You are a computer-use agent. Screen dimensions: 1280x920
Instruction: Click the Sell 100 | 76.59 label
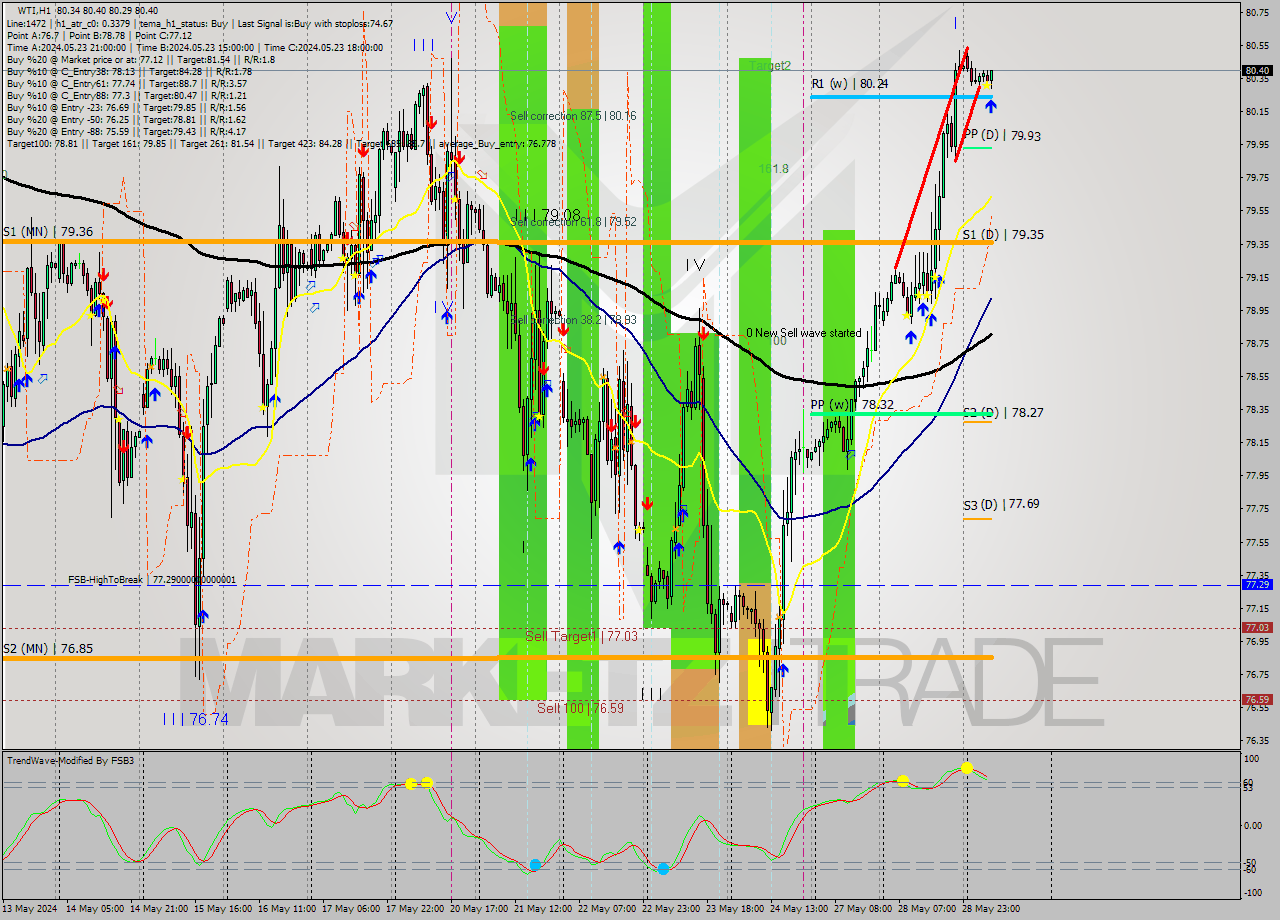(580, 707)
